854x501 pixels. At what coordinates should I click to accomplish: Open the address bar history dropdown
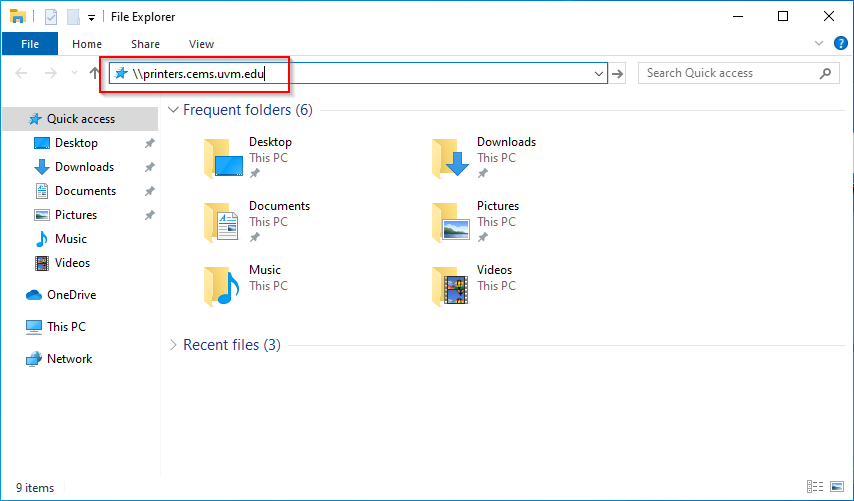(x=599, y=74)
